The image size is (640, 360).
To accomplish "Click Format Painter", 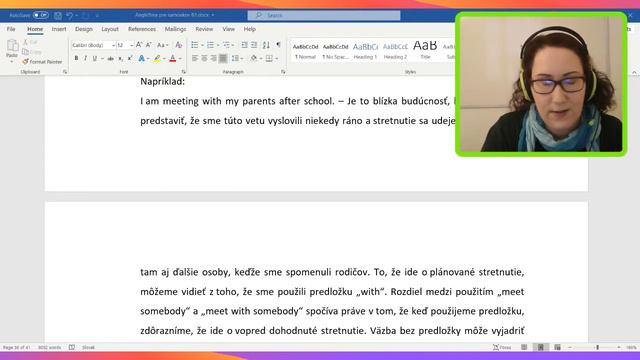I will point(42,62).
